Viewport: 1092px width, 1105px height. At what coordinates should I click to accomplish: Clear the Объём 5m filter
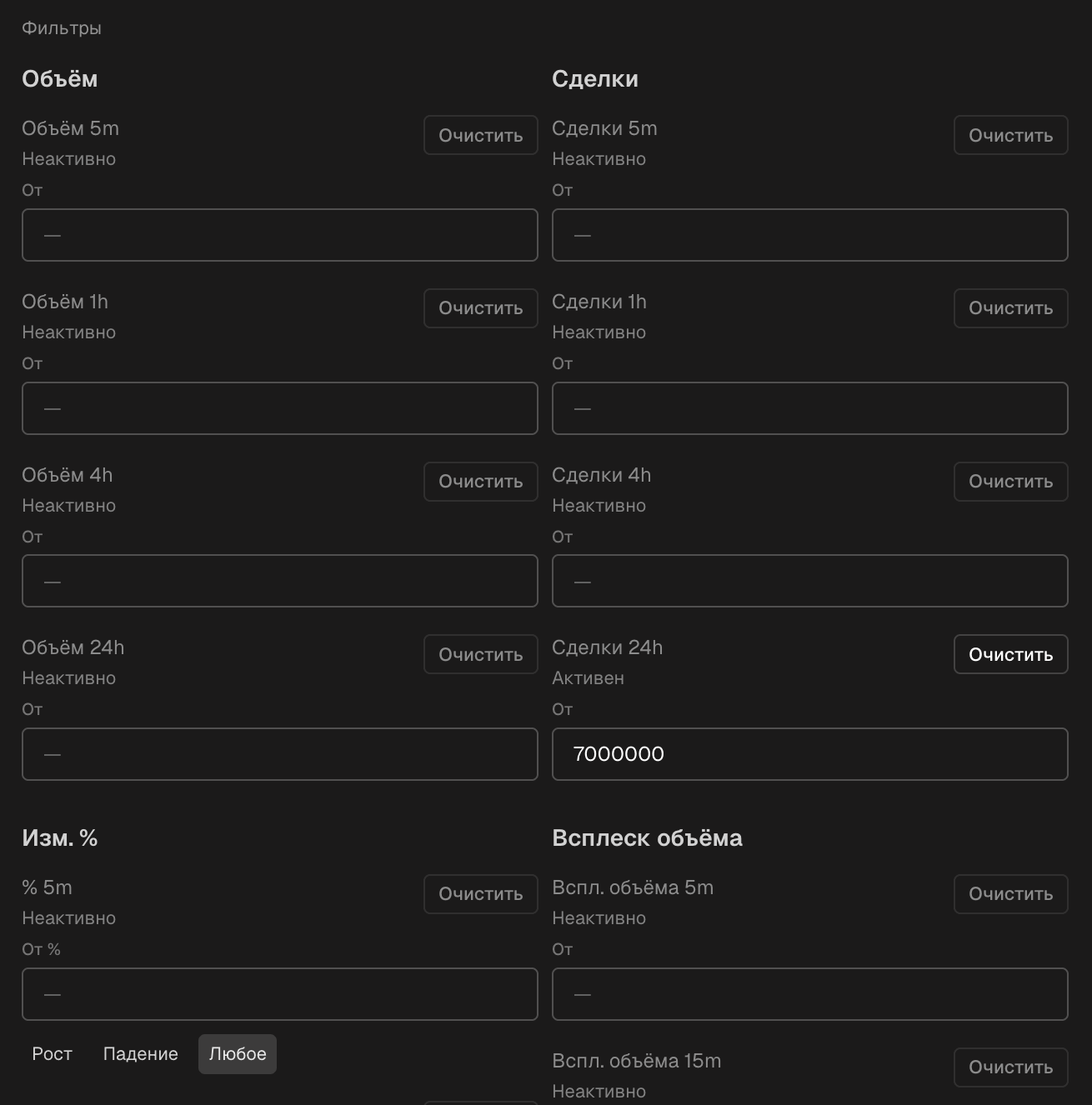481,135
